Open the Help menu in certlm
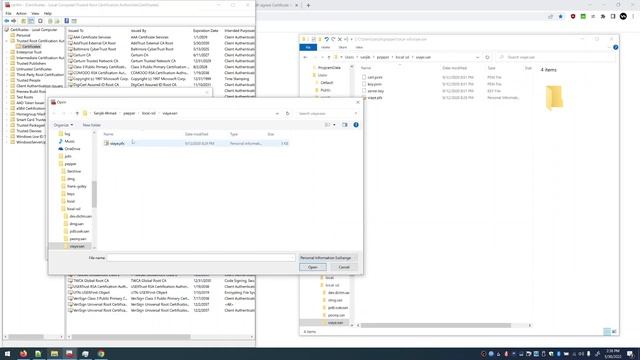 48,13
